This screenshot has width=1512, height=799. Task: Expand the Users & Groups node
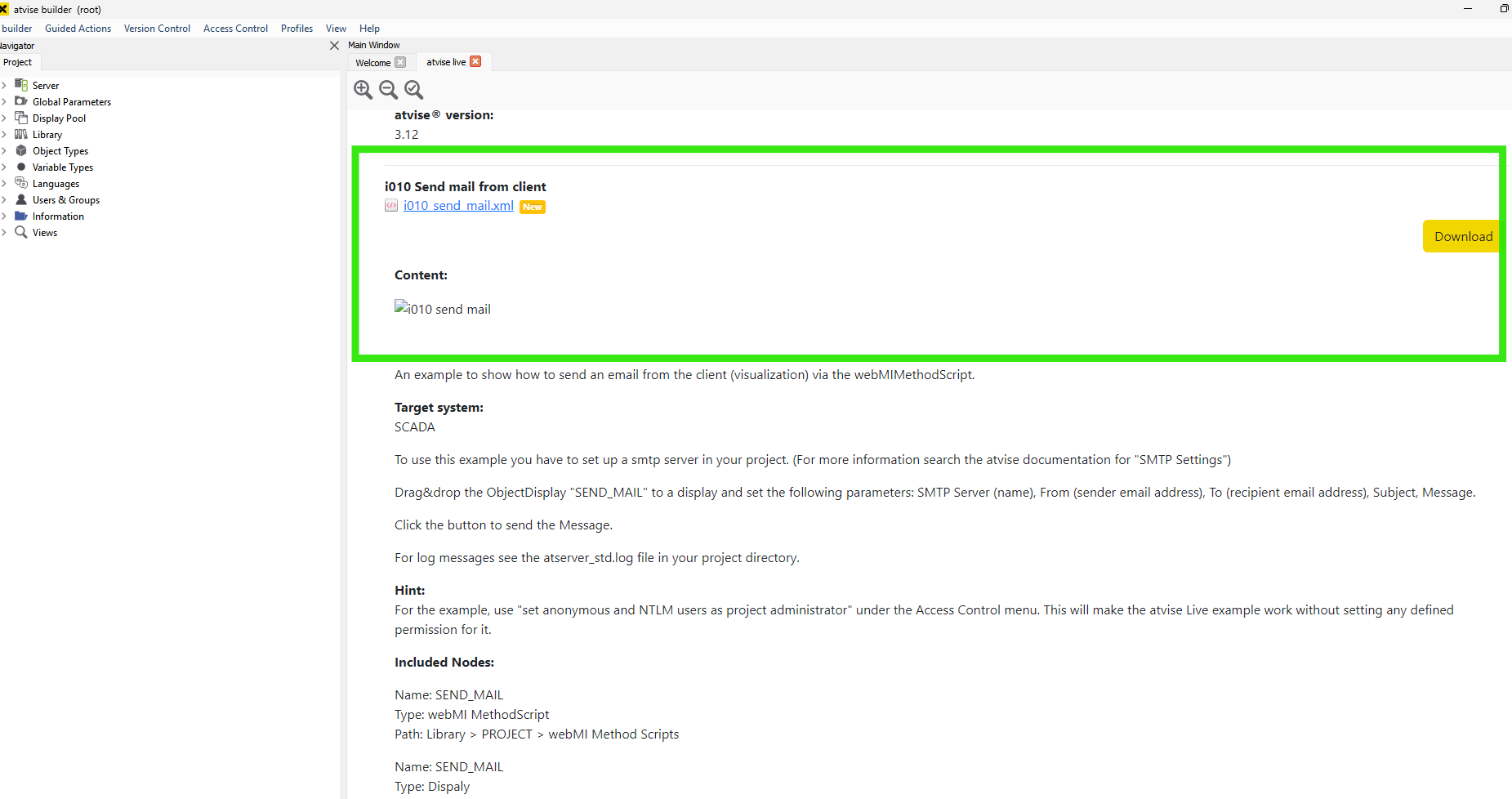coord(4,199)
